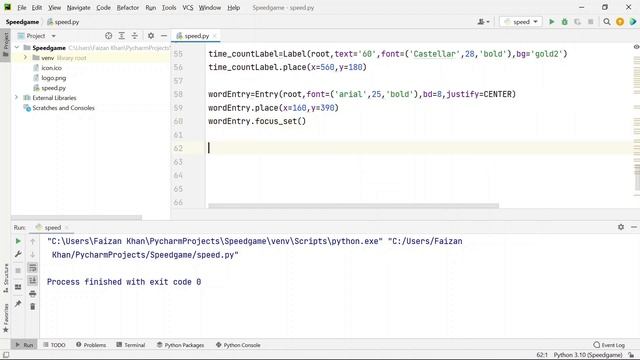Viewport: 640px width, 360px height.
Task: Click the editor horizontal scrollbar
Action: tap(353, 206)
